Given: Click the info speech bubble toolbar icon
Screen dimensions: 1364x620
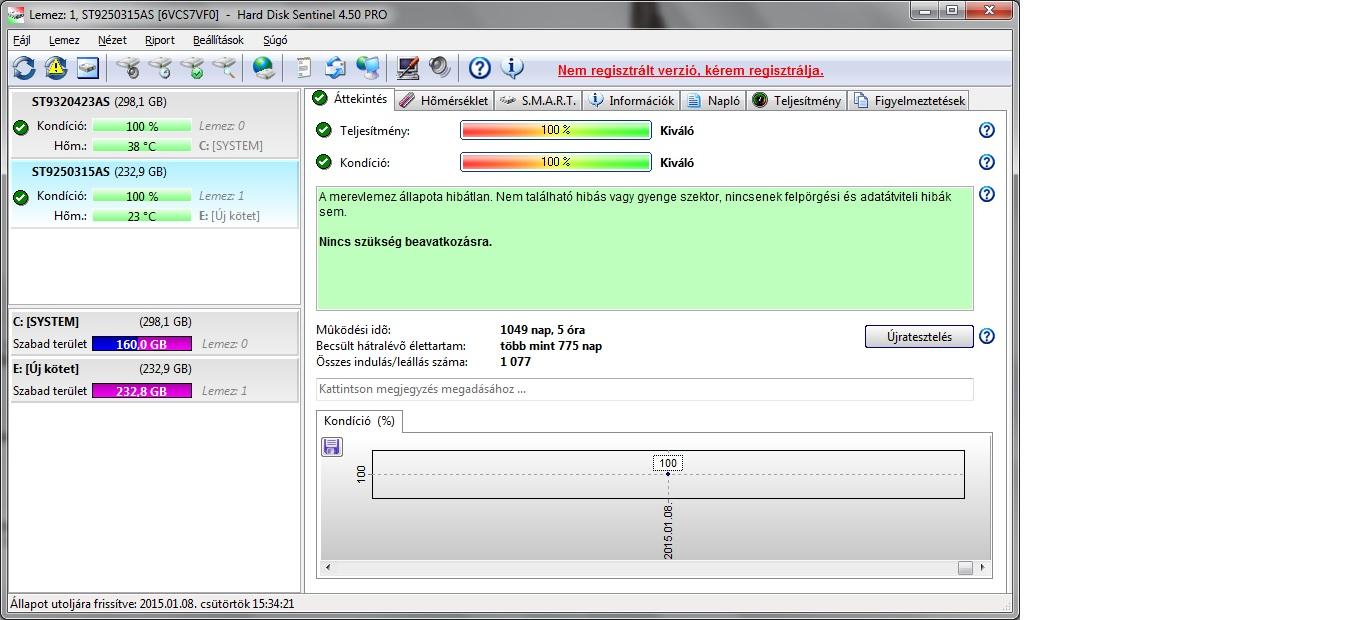Looking at the screenshot, I should (512, 68).
